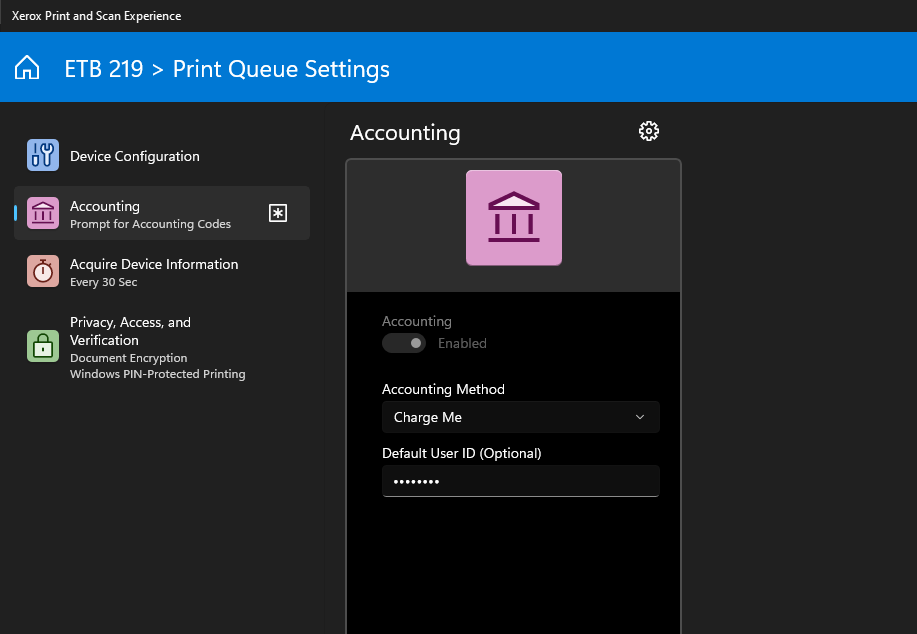Click the Device Configuration wrench icon
The image size is (917, 634).
pos(43,155)
